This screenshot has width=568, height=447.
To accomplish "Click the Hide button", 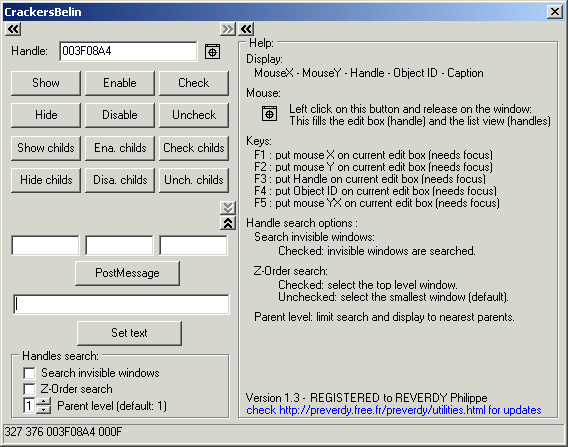I will (x=46, y=115).
